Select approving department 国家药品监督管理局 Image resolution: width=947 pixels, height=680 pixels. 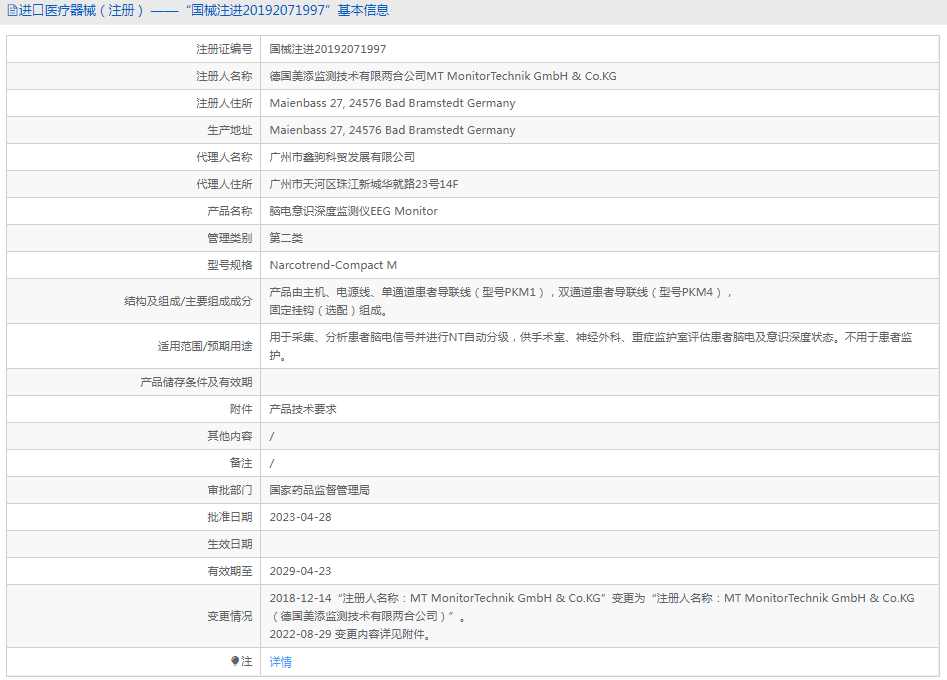[320, 490]
